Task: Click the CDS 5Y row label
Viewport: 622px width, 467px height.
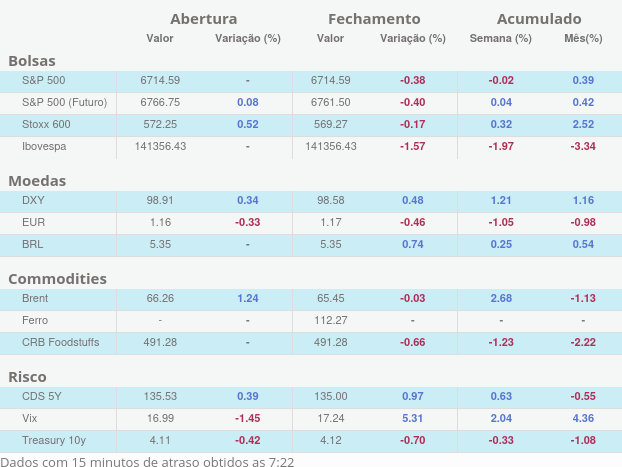Action: tap(40, 396)
